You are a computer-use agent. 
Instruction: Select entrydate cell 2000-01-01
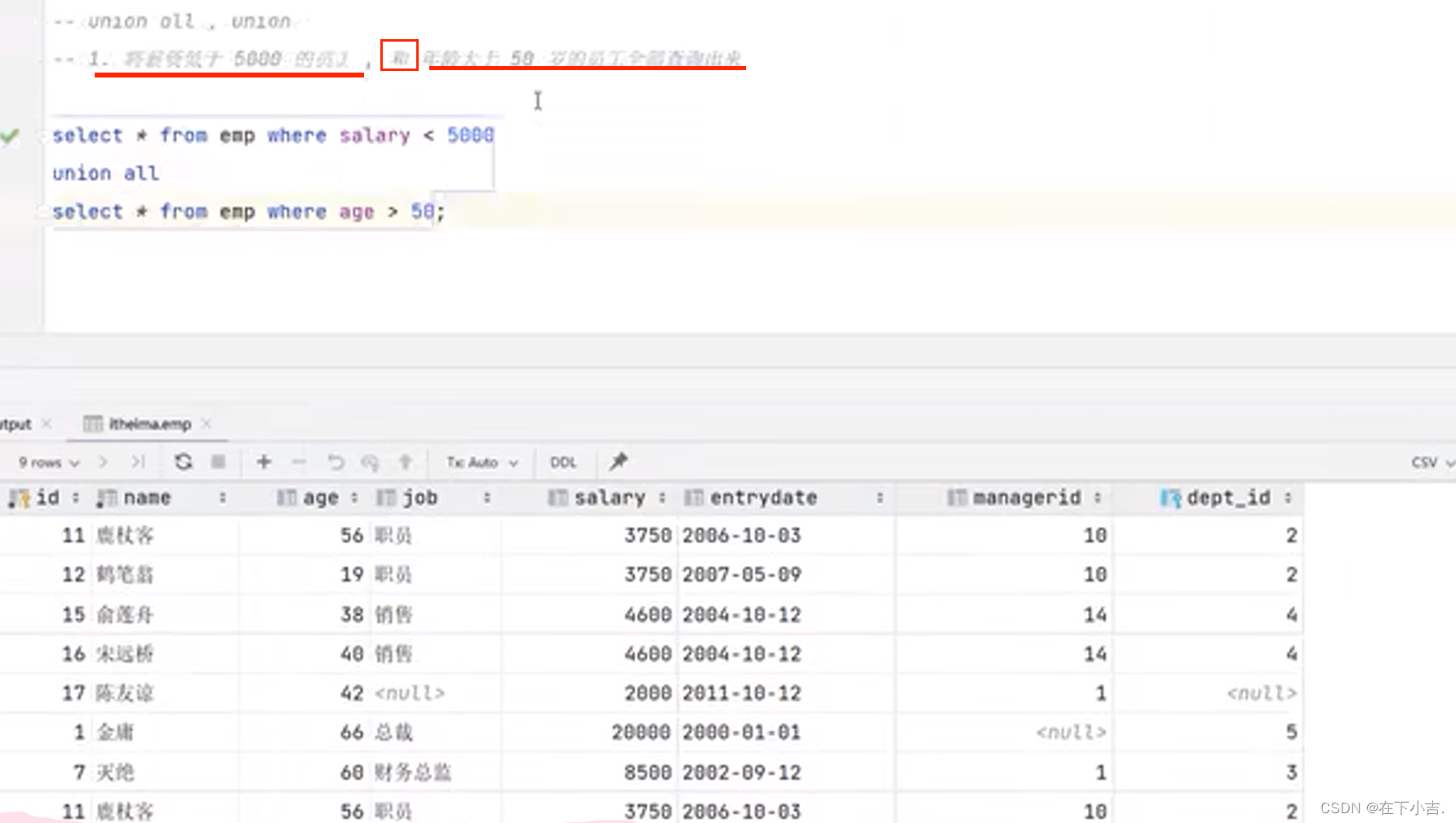[742, 732]
